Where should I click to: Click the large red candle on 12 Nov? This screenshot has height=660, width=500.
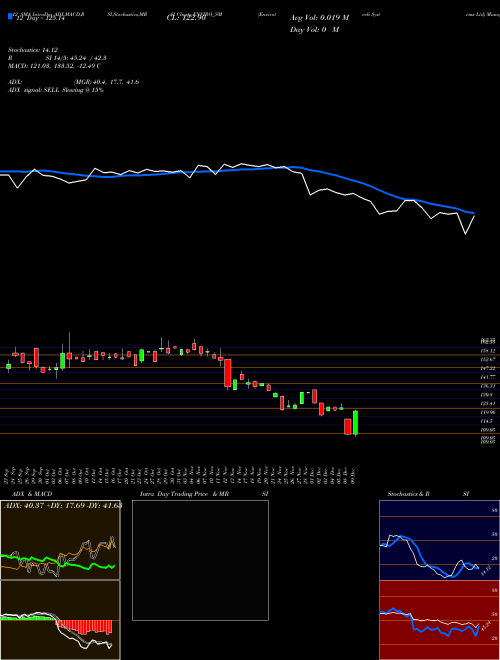pos(228,373)
